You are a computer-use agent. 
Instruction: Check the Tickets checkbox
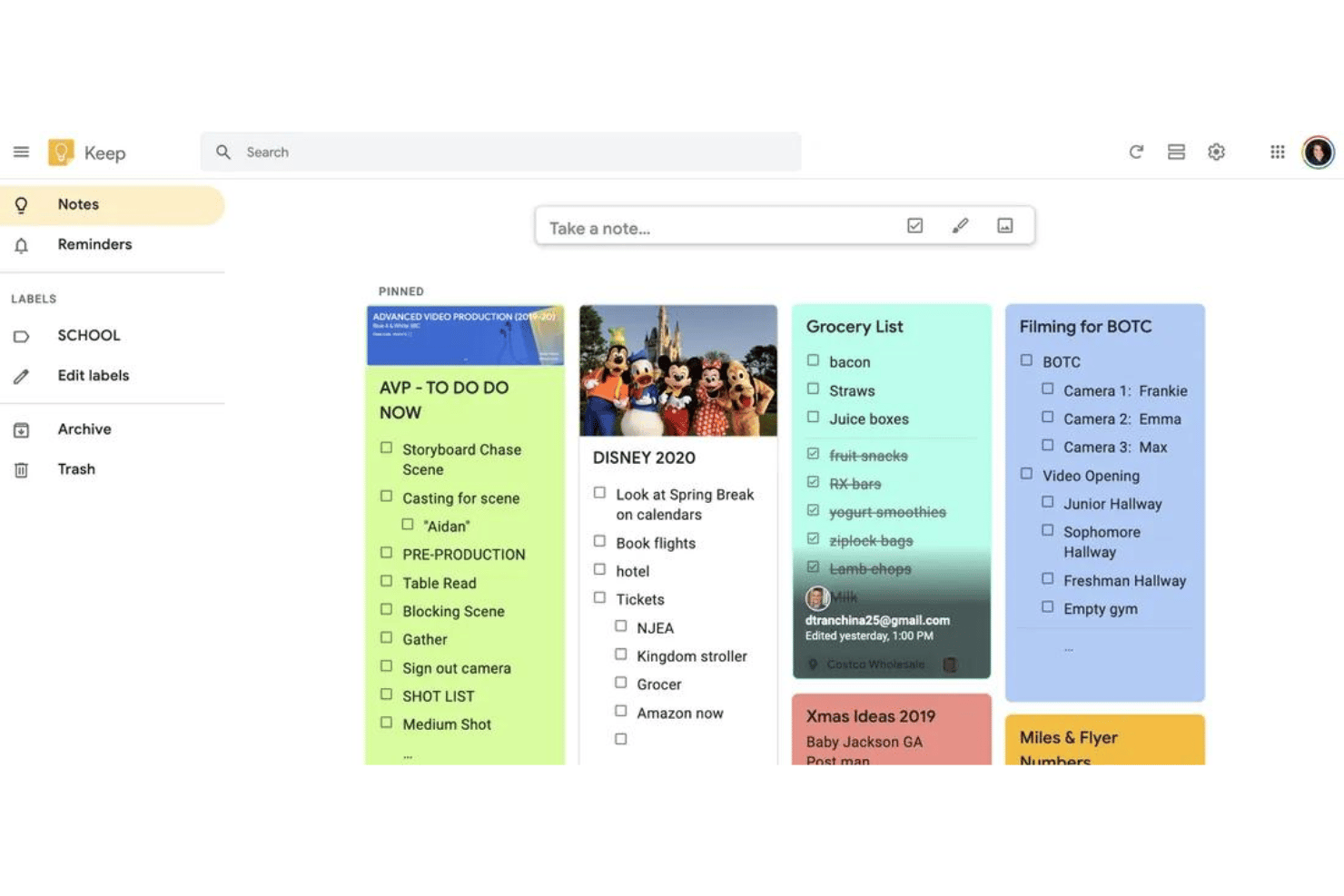pos(599,597)
